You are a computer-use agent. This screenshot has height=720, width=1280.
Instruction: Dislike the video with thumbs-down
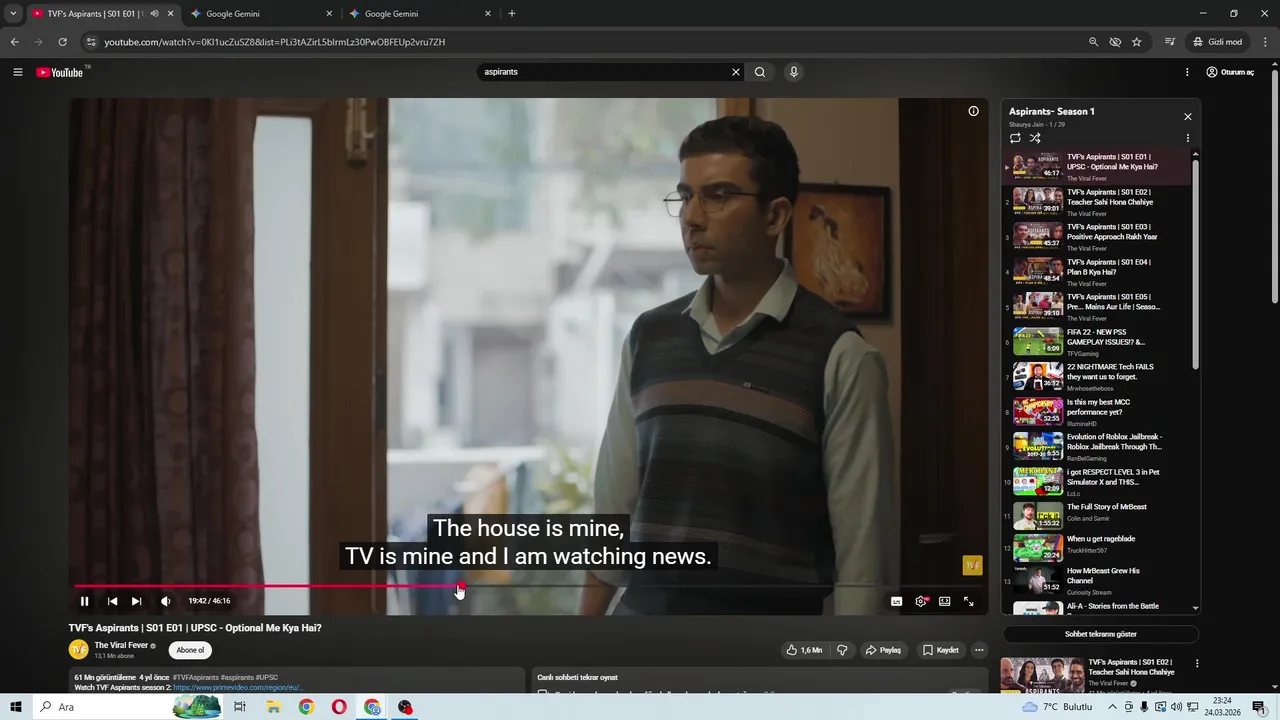(842, 650)
